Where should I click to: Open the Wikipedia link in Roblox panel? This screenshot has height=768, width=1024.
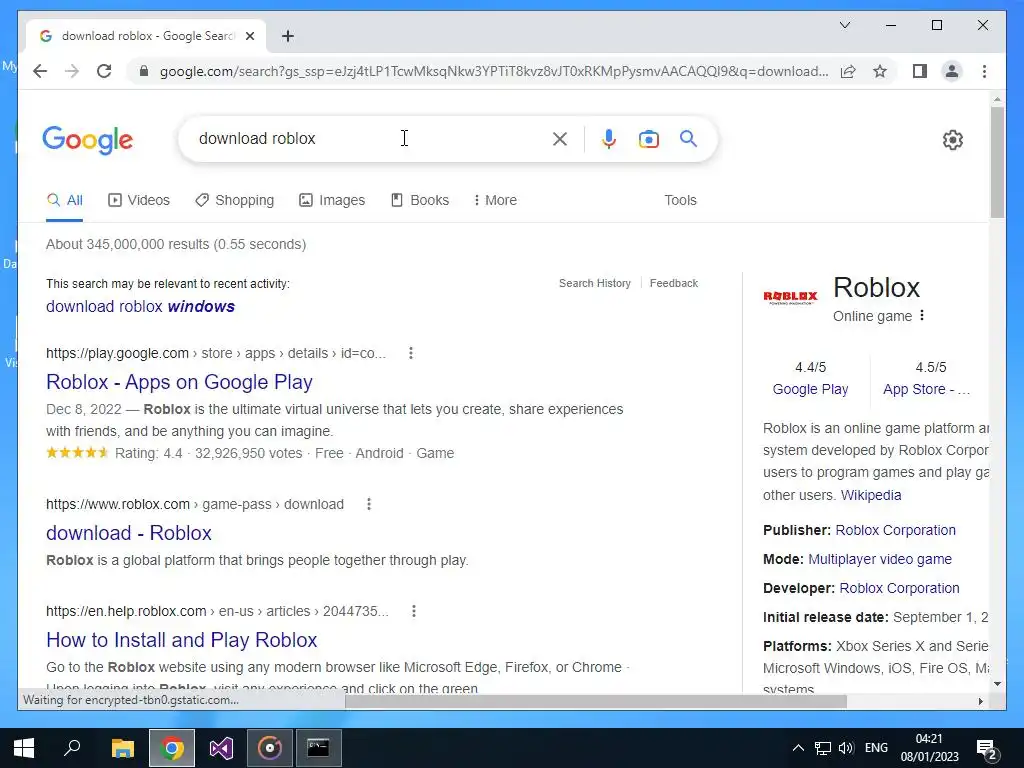(x=871, y=495)
